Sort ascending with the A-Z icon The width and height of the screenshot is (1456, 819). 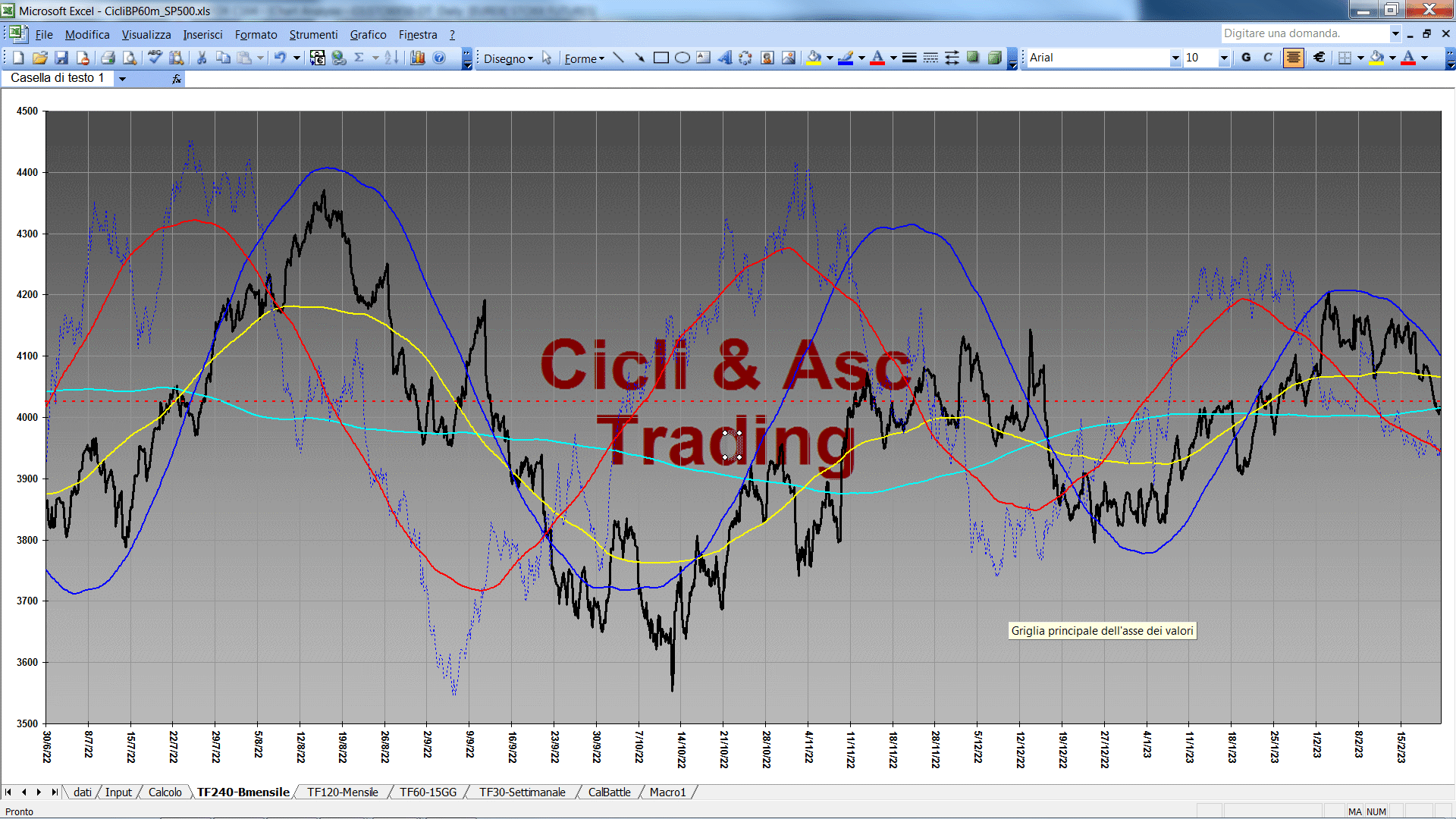pos(391,58)
